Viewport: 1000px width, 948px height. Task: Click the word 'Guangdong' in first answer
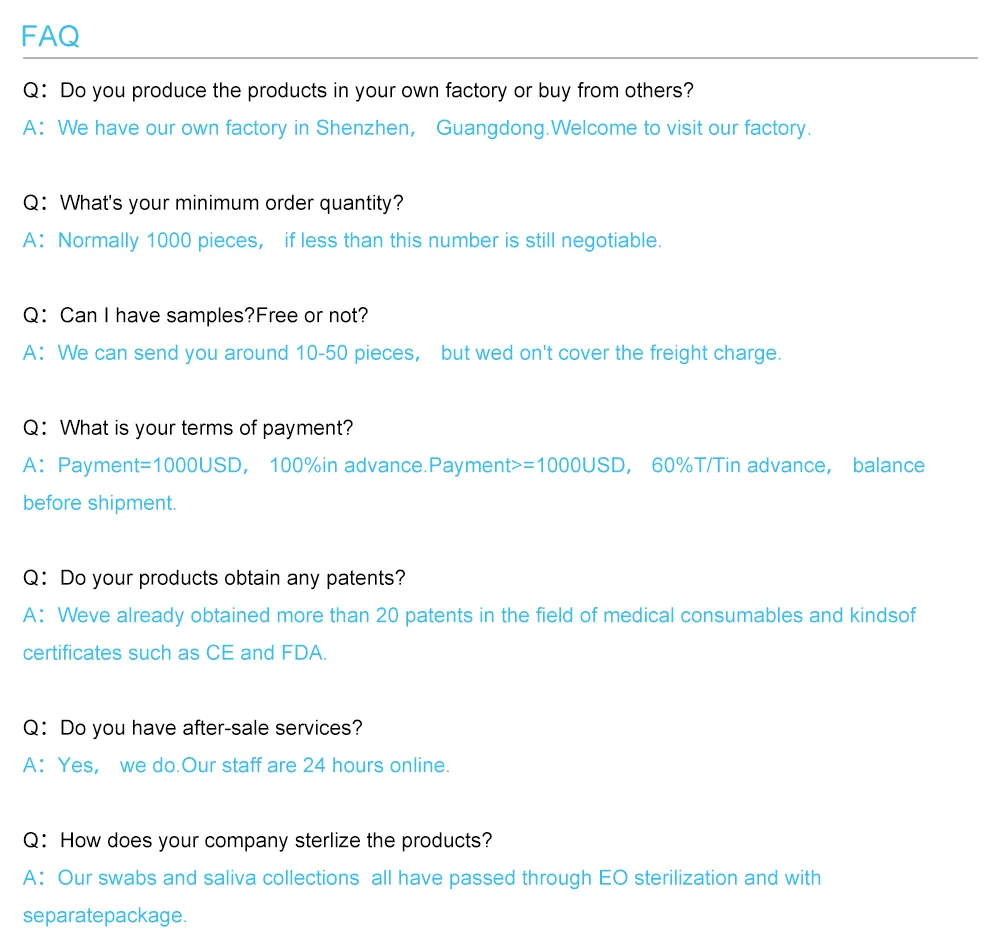point(491,128)
